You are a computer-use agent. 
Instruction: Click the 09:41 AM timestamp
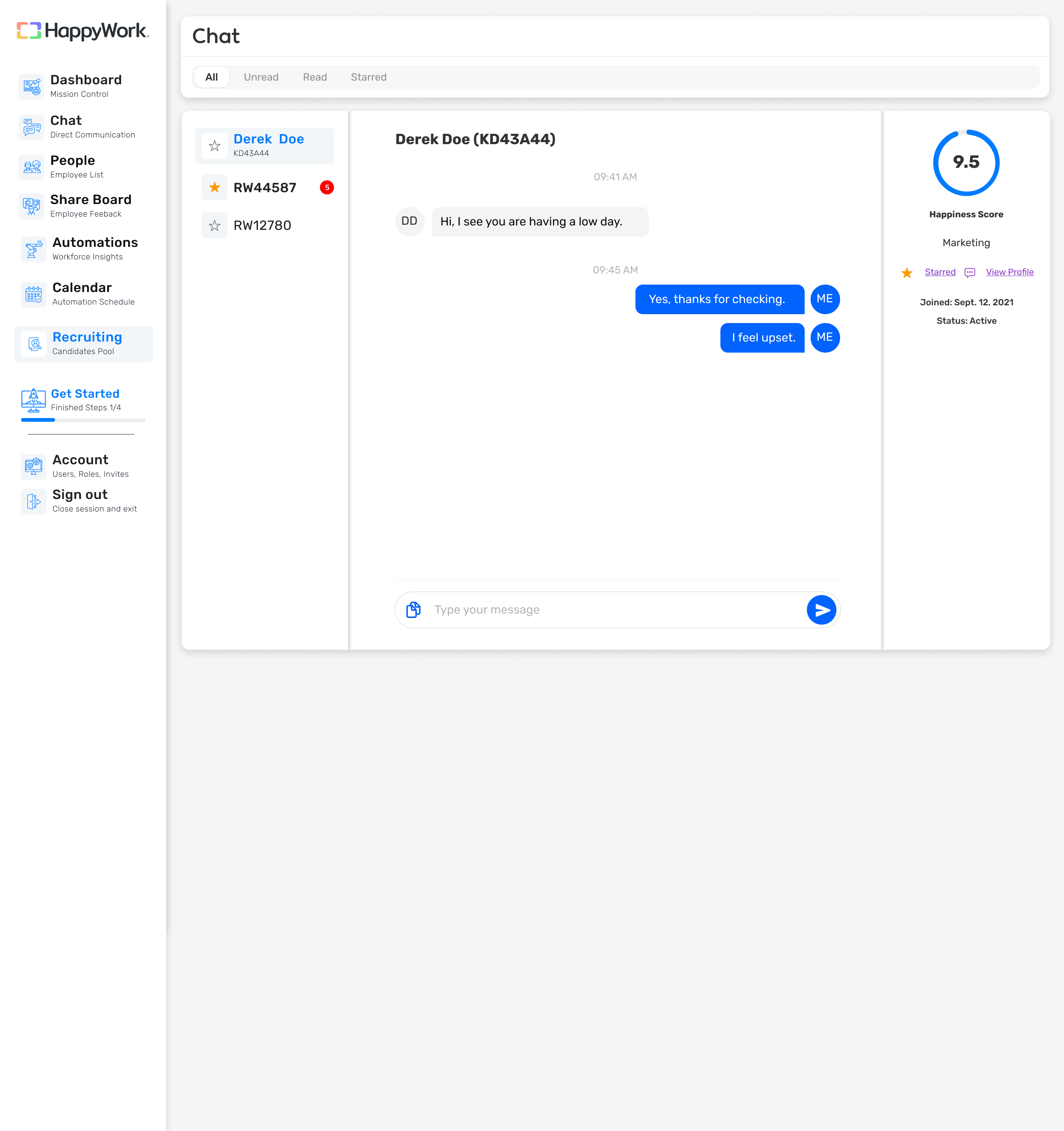[x=615, y=177]
